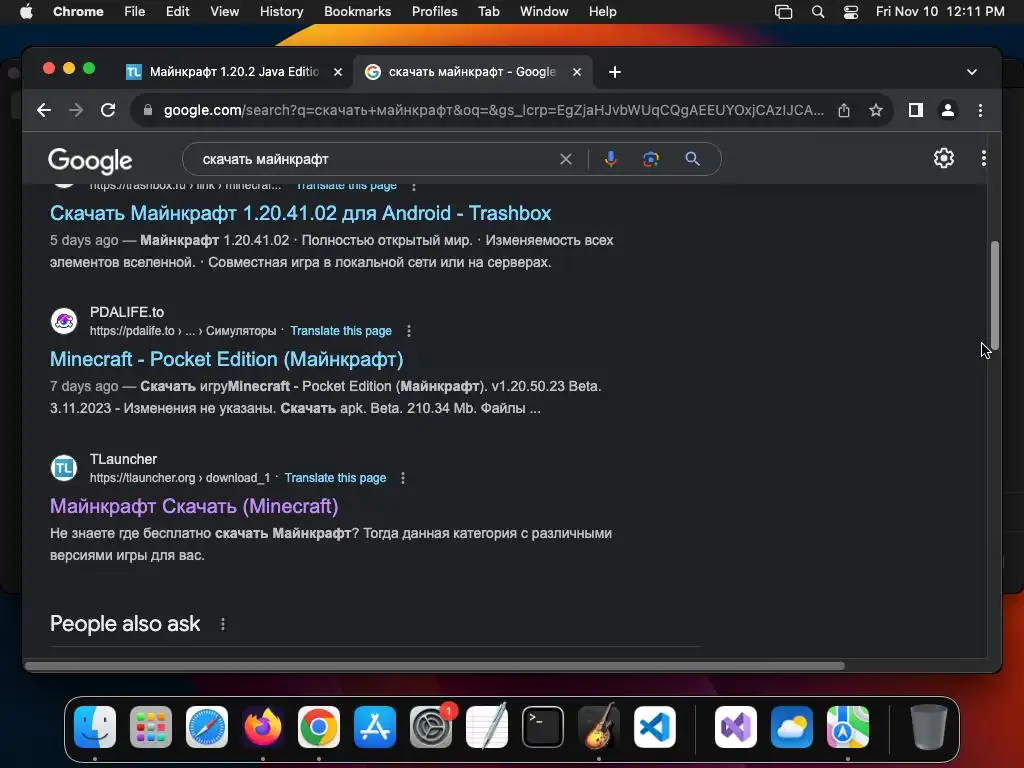Open the Bookmarks menu
The image size is (1024, 768).
pyautogui.click(x=357, y=12)
